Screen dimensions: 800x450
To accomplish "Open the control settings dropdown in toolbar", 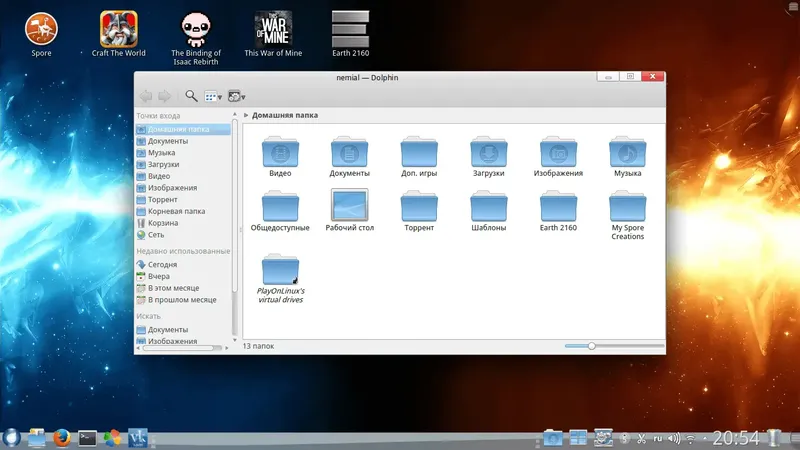I will point(237,96).
